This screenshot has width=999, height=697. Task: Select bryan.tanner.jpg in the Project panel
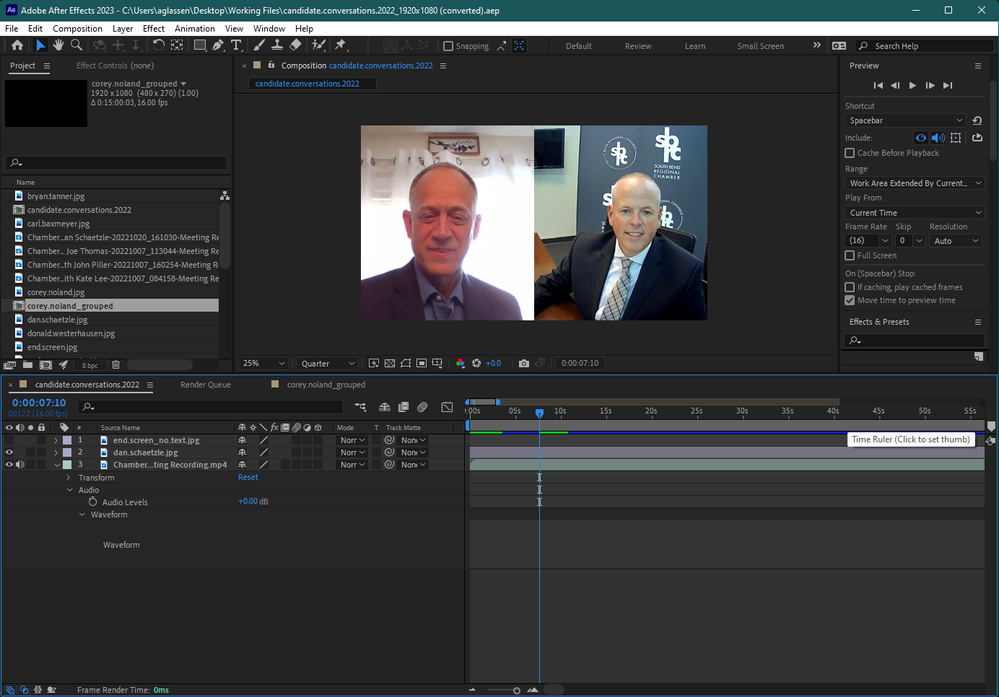click(x=56, y=197)
